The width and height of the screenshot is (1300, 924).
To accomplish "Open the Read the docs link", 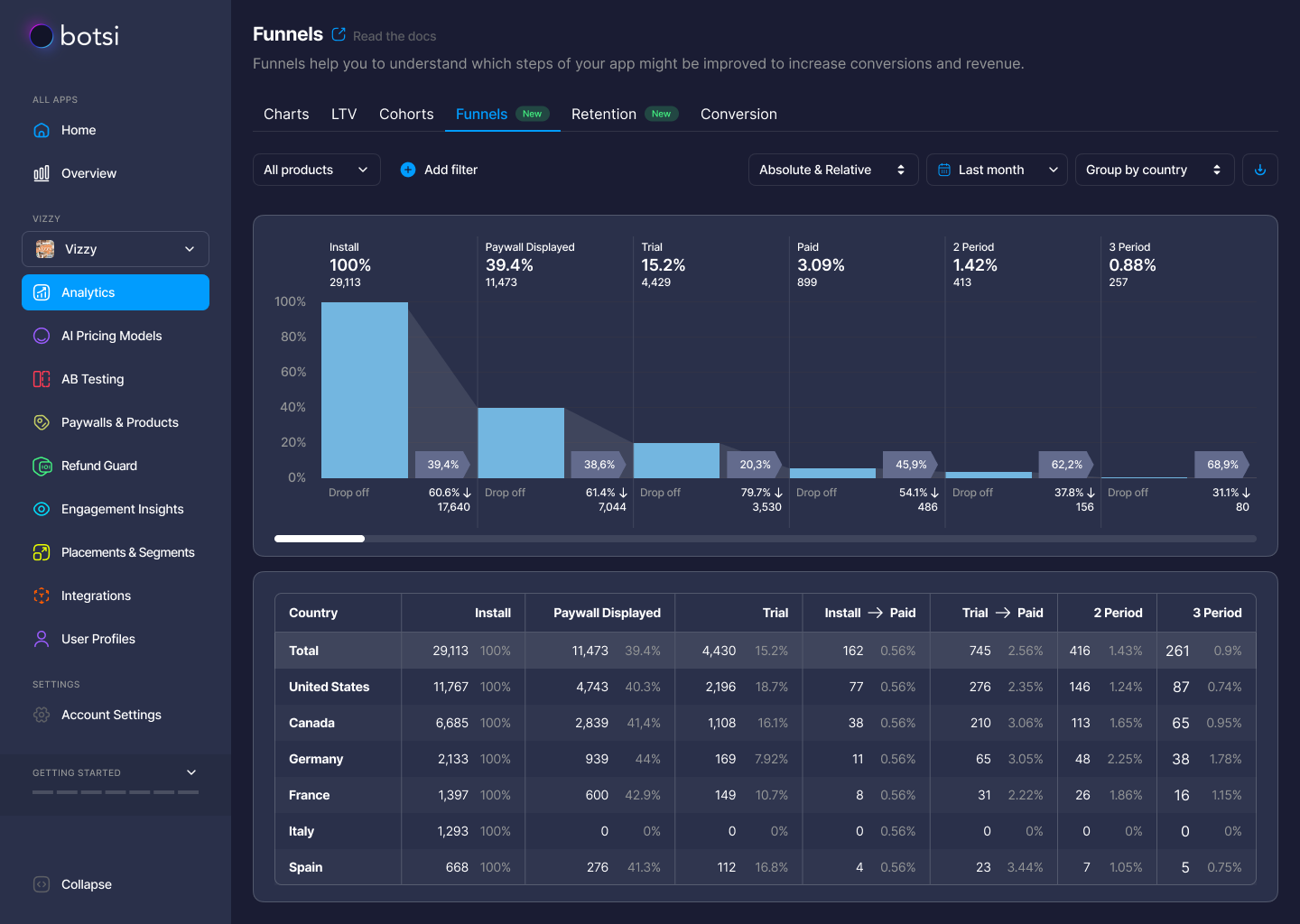I will [394, 36].
